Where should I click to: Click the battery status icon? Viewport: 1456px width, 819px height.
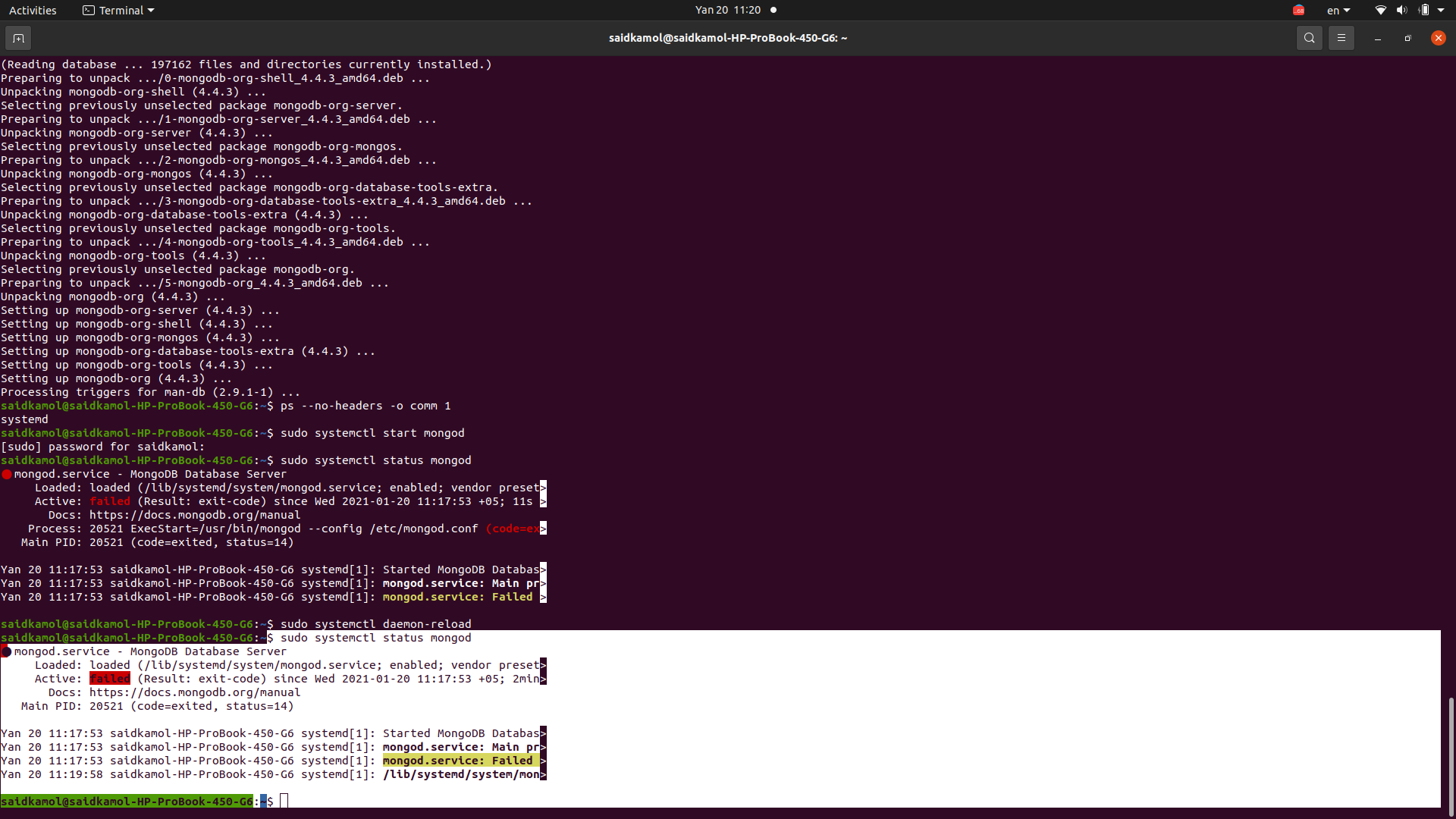pyautogui.click(x=1423, y=11)
